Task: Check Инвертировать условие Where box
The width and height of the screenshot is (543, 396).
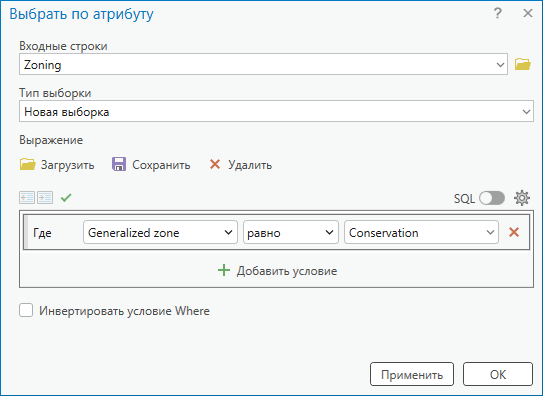Action: 26,310
